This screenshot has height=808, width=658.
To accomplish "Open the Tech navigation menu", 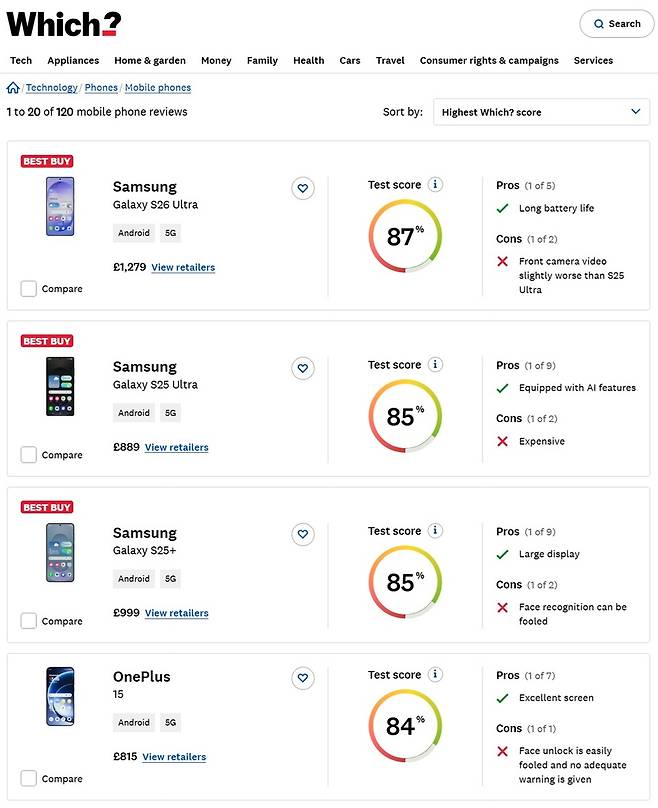I will tap(21, 60).
